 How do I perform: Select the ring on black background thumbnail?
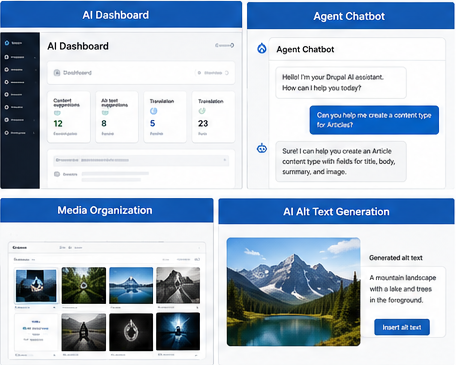click(131, 332)
